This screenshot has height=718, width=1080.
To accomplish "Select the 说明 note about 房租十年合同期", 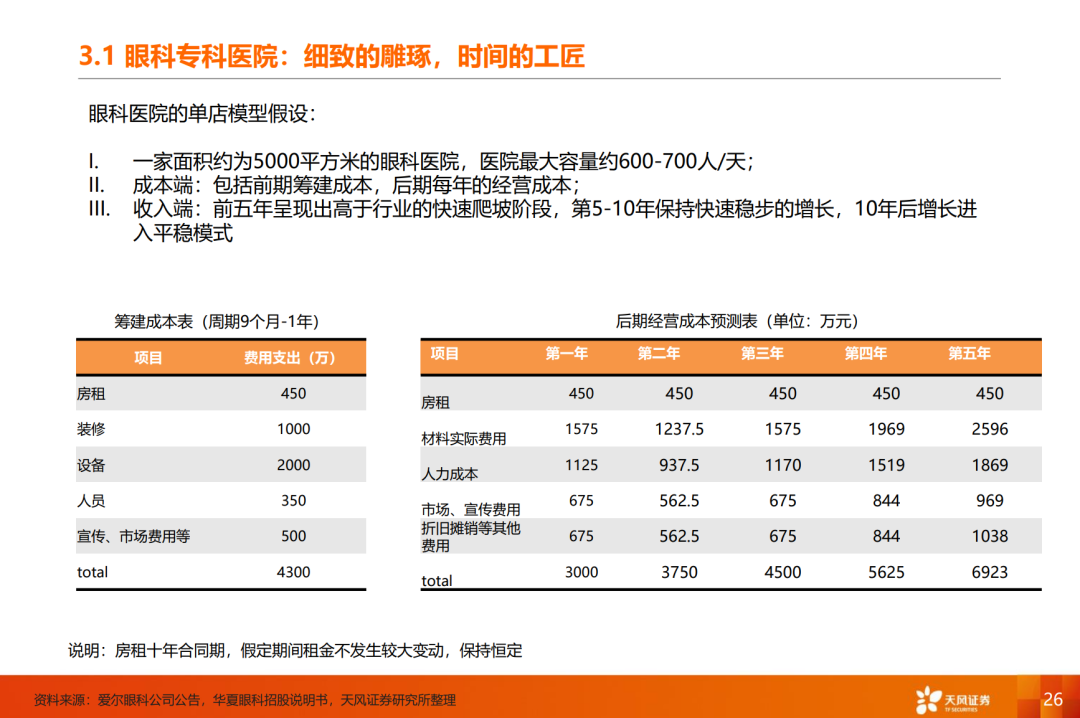I will tap(295, 650).
